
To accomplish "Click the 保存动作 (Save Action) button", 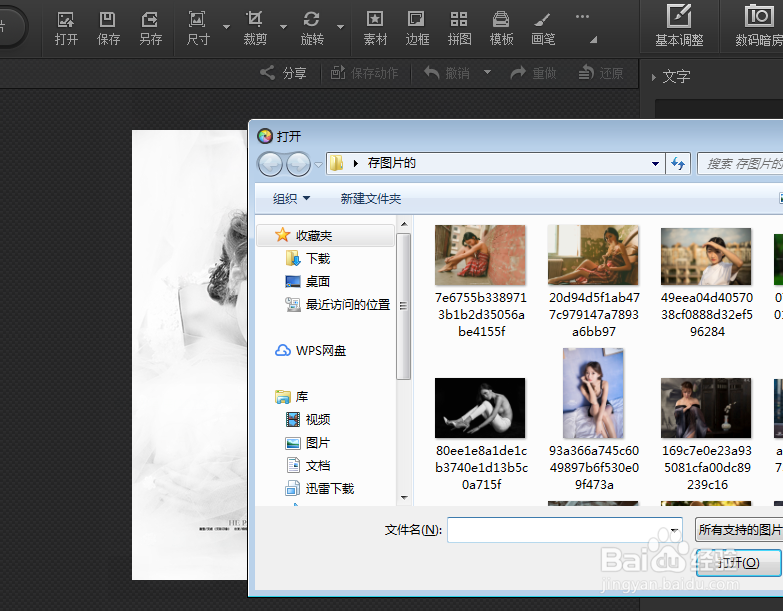I will [x=365, y=73].
